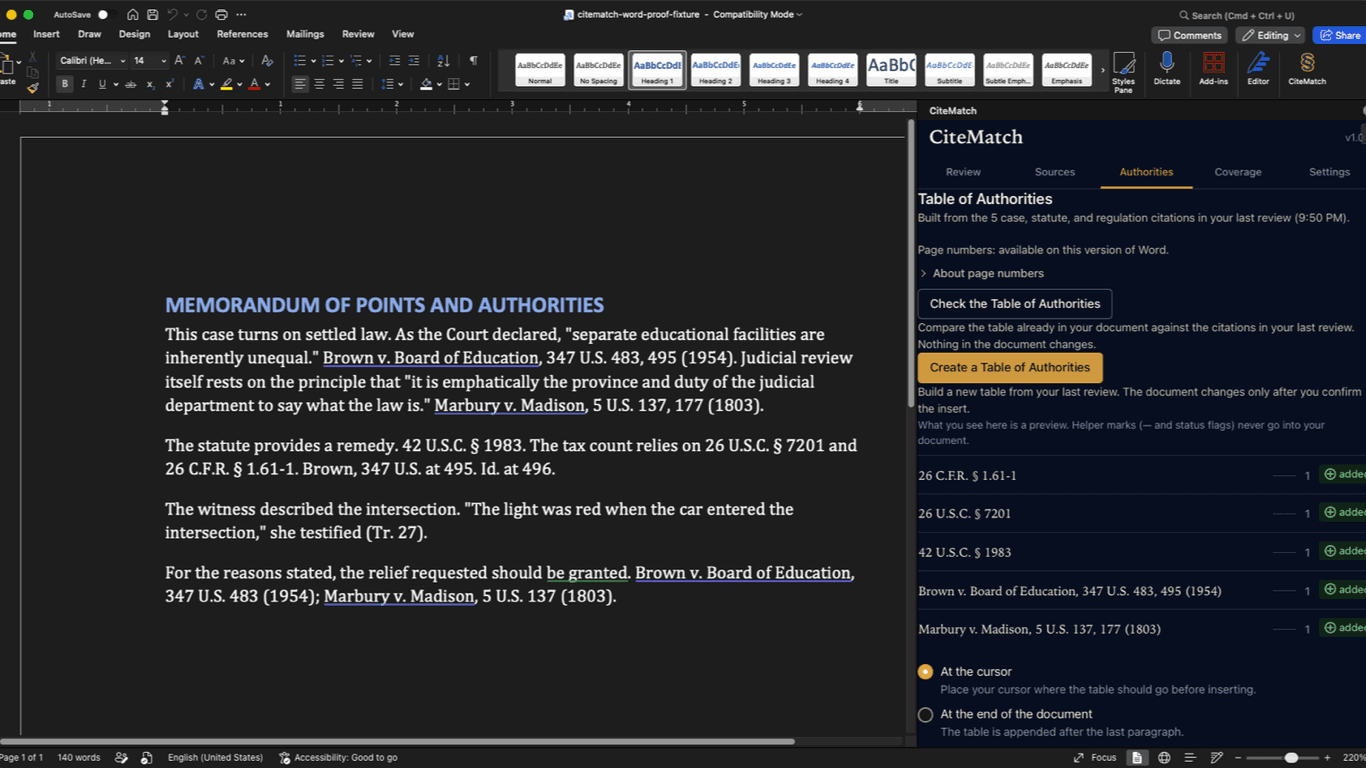Screen dimensions: 1366x768
Task: Sort paragraphs alphabetically
Action: pos(444,61)
